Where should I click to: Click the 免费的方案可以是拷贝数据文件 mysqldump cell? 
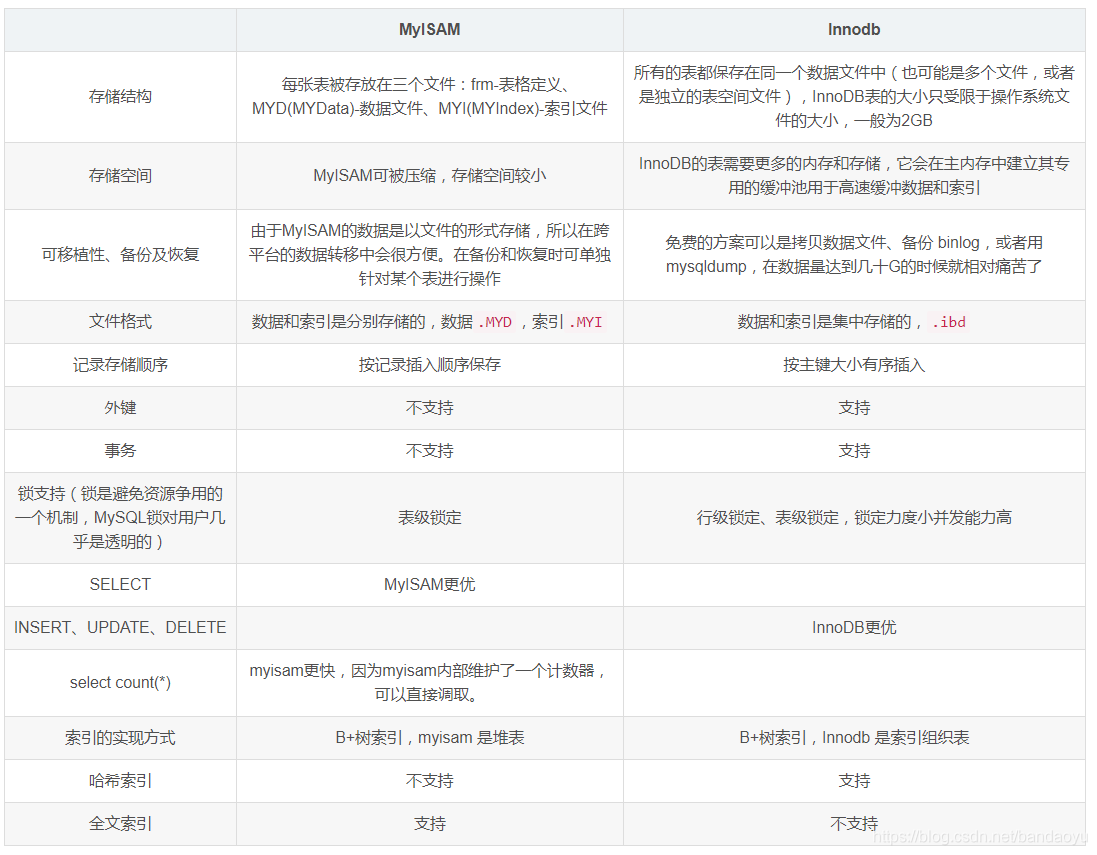point(854,255)
